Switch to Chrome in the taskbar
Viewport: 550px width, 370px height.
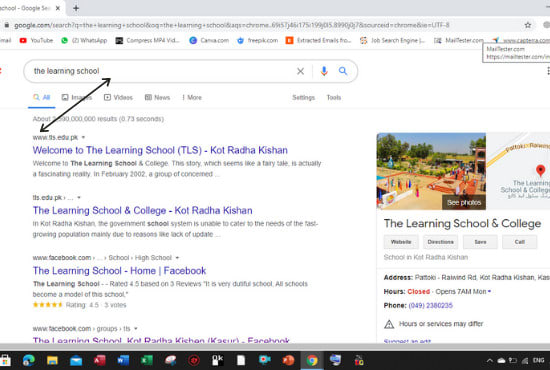tap(312, 360)
